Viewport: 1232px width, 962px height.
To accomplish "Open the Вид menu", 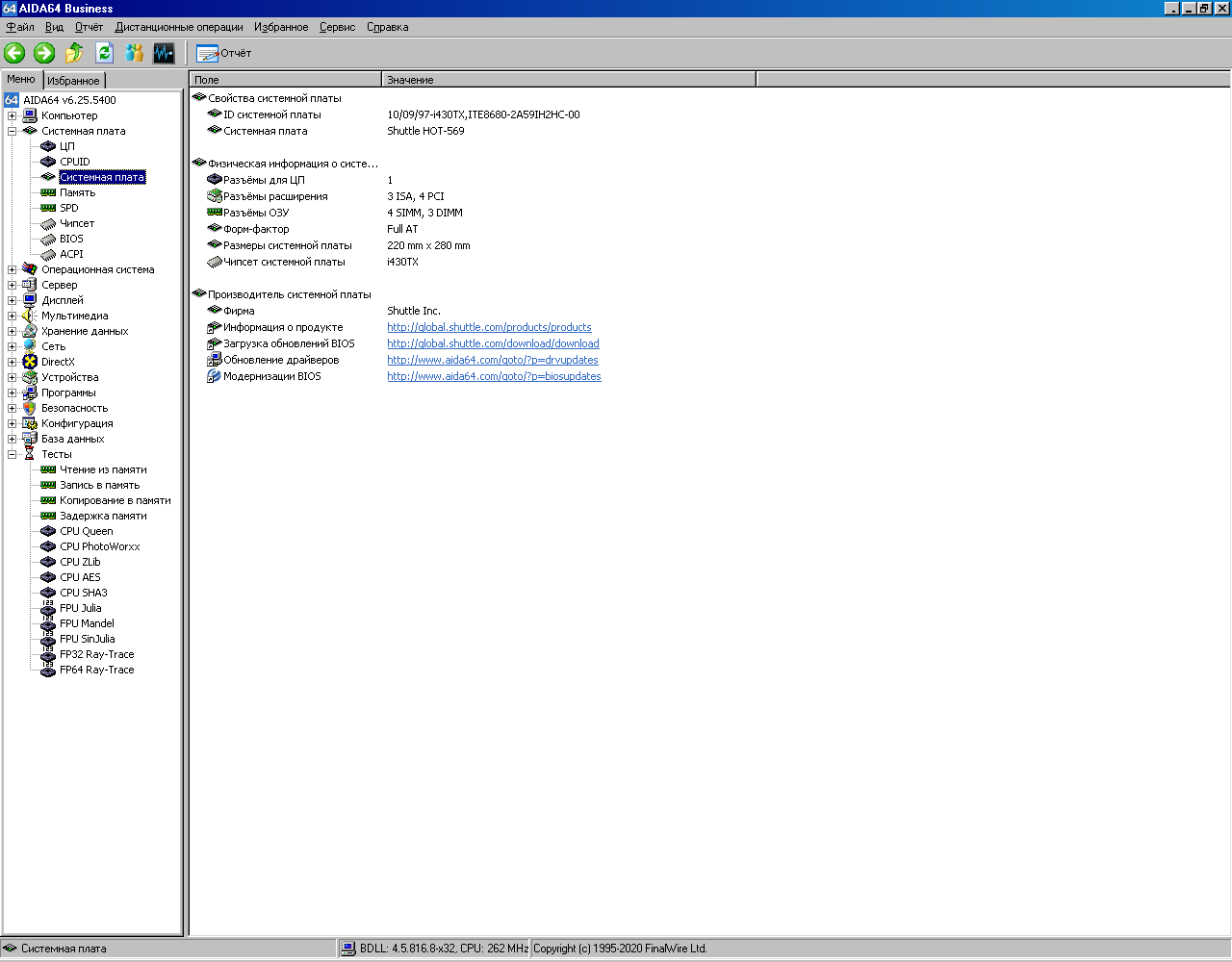I will coord(54,27).
